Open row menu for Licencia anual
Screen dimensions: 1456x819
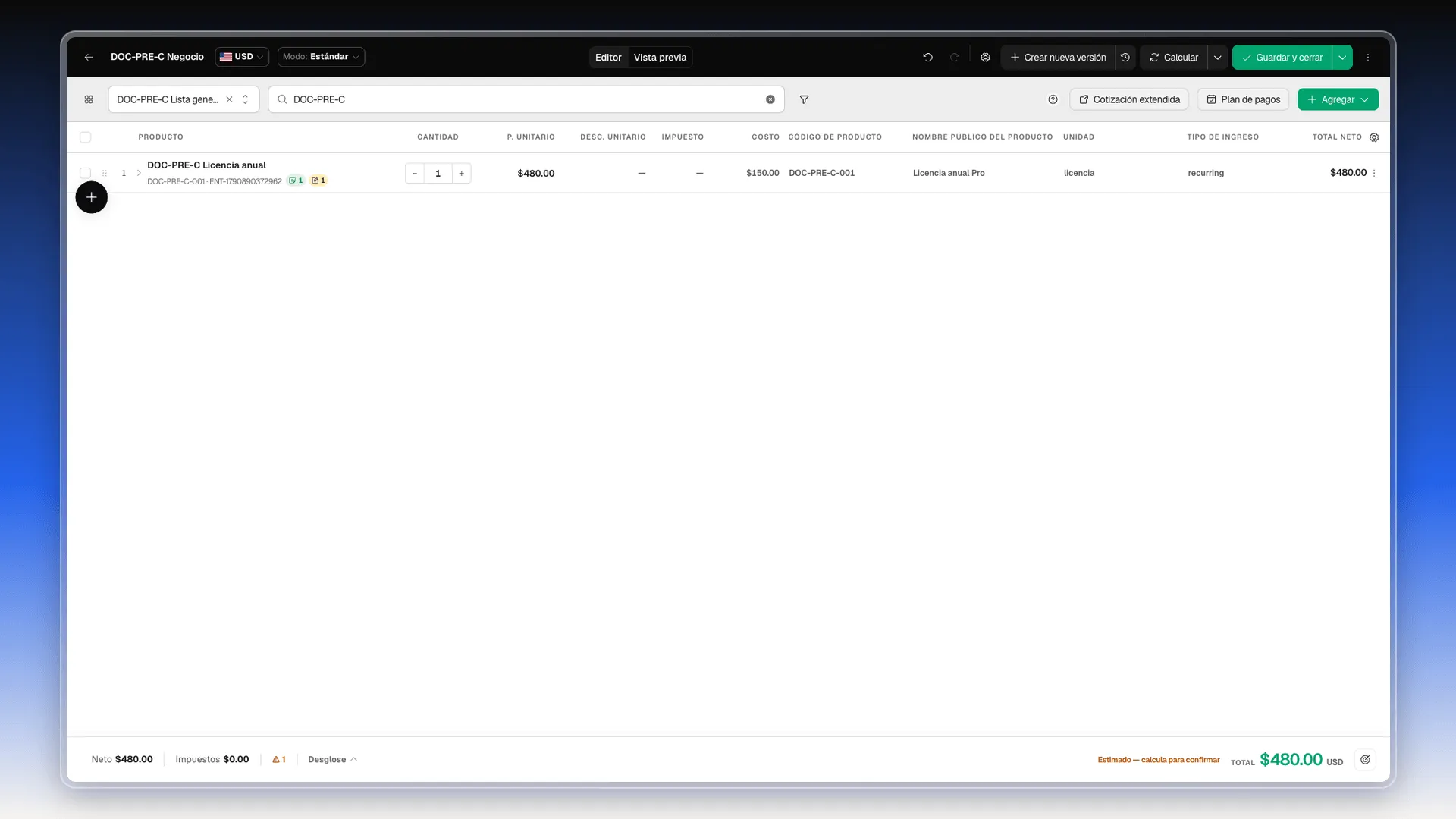[x=1374, y=173]
